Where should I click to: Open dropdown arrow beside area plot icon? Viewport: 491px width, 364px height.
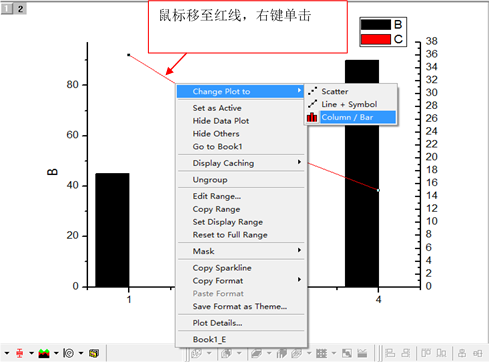tap(56, 353)
